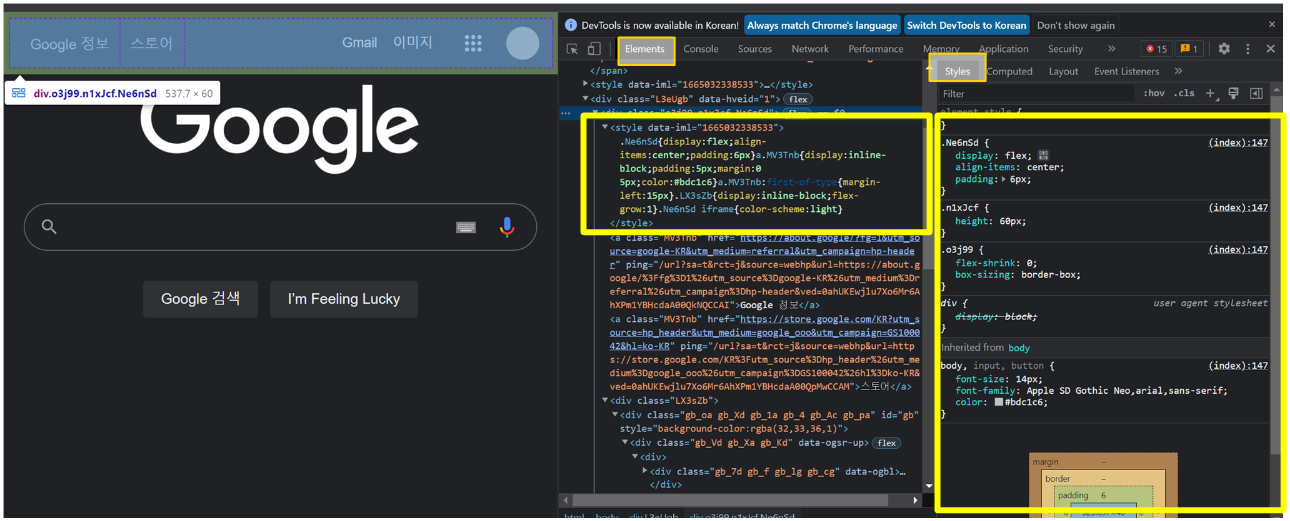This screenshot has width=1290, height=521.
Task: Click the Google 검색 button
Action: pos(200,299)
